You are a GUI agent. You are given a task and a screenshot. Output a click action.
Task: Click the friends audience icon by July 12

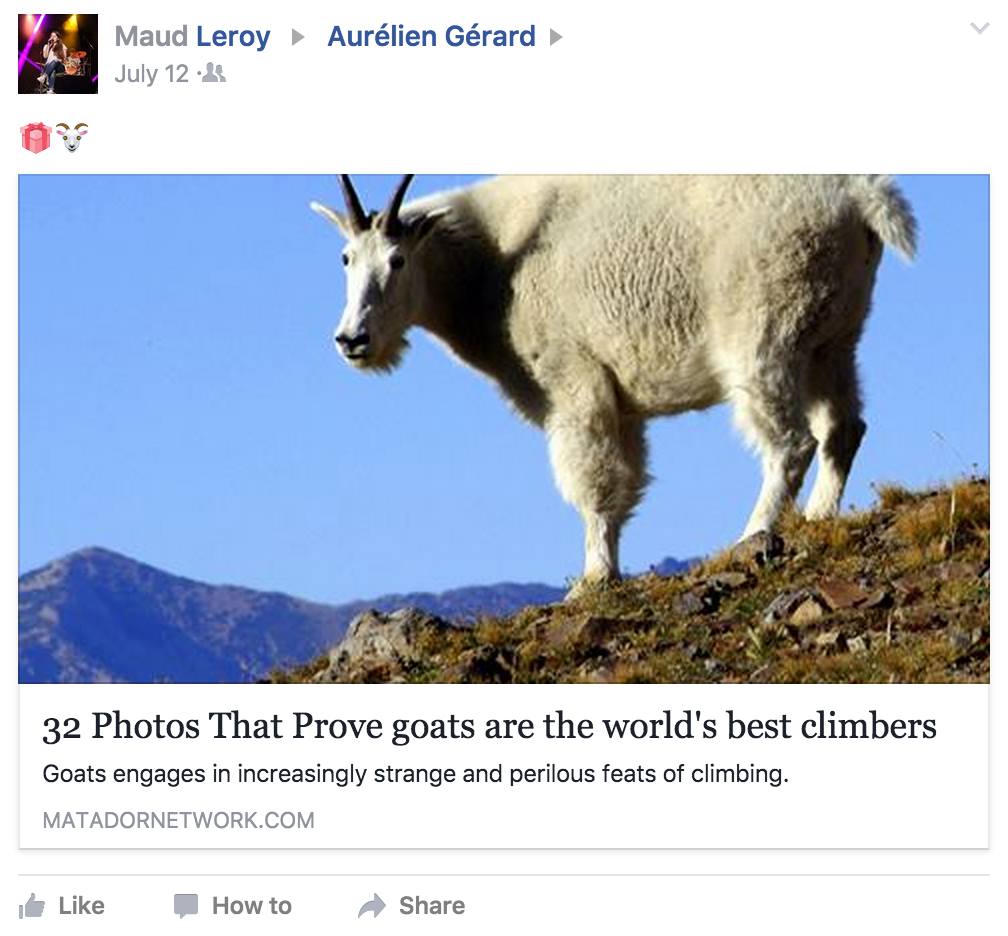(x=213, y=74)
